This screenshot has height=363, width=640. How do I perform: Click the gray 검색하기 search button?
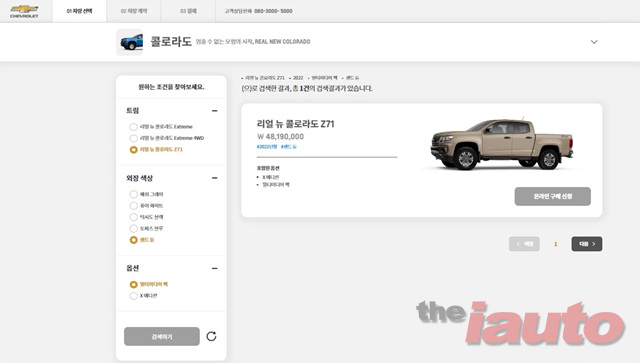pos(162,336)
